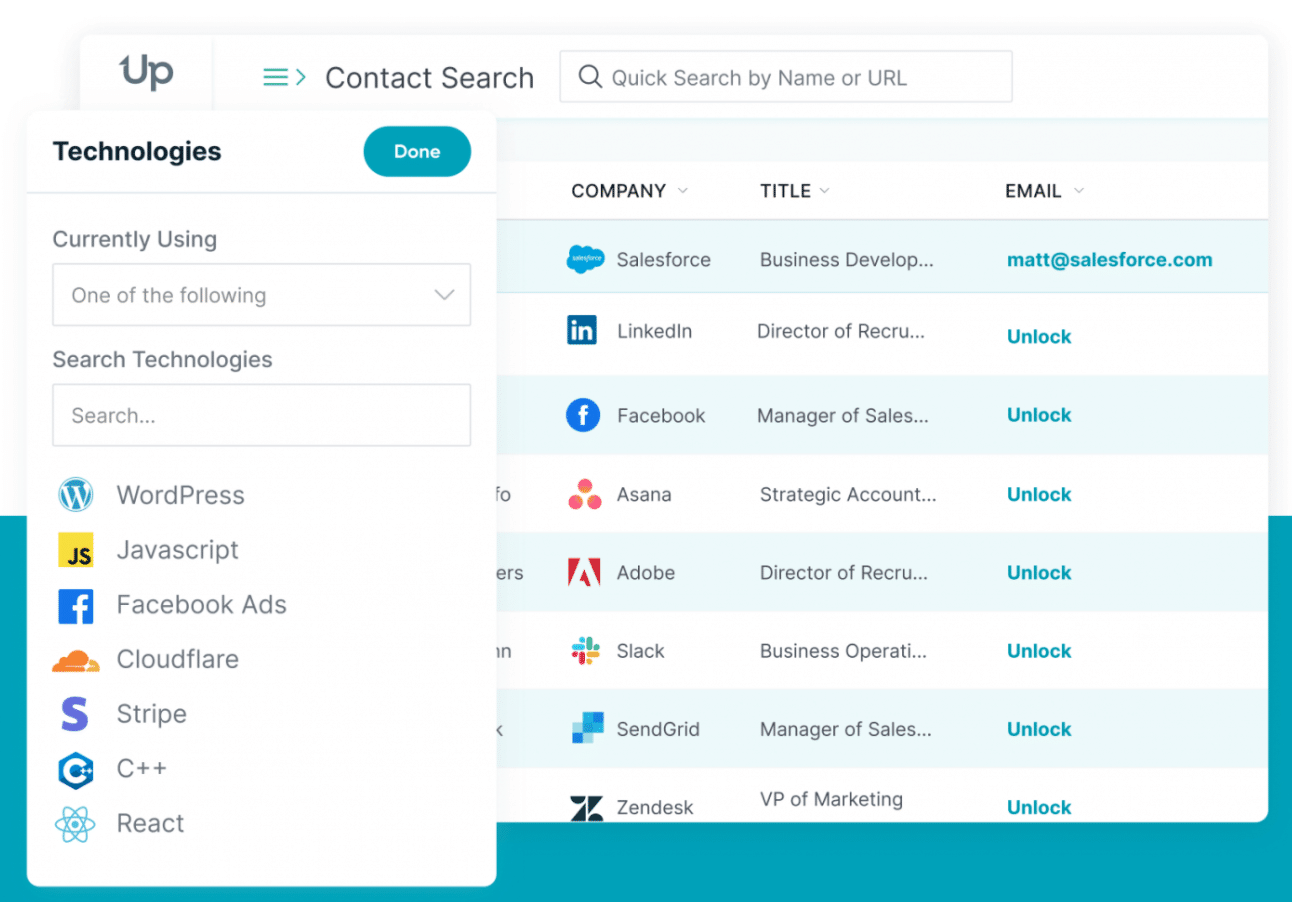Screen dimensions: 1292x902
Task: Click the Slack company name
Action: point(641,651)
